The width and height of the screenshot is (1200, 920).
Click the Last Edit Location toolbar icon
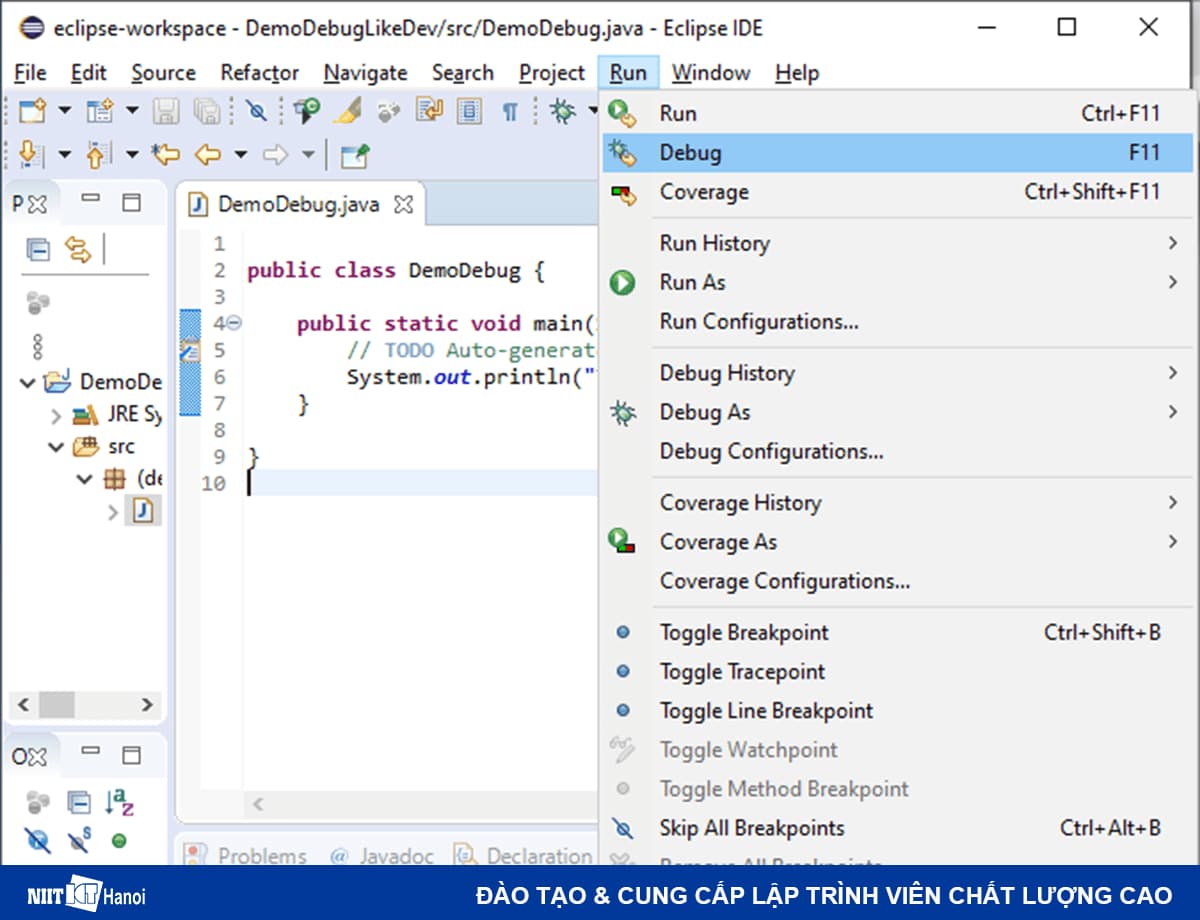pyautogui.click(x=165, y=153)
